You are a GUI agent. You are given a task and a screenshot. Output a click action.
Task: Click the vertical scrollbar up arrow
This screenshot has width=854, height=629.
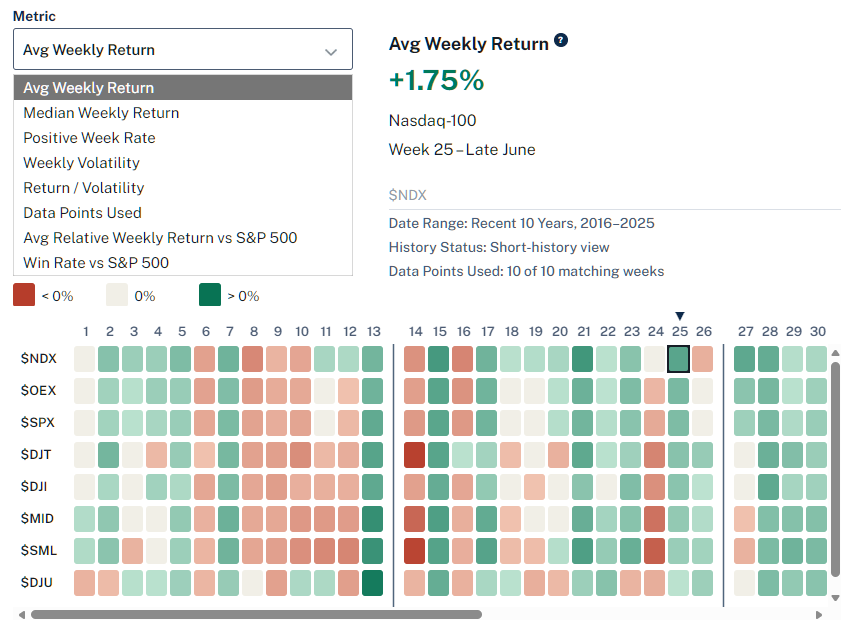click(835, 353)
